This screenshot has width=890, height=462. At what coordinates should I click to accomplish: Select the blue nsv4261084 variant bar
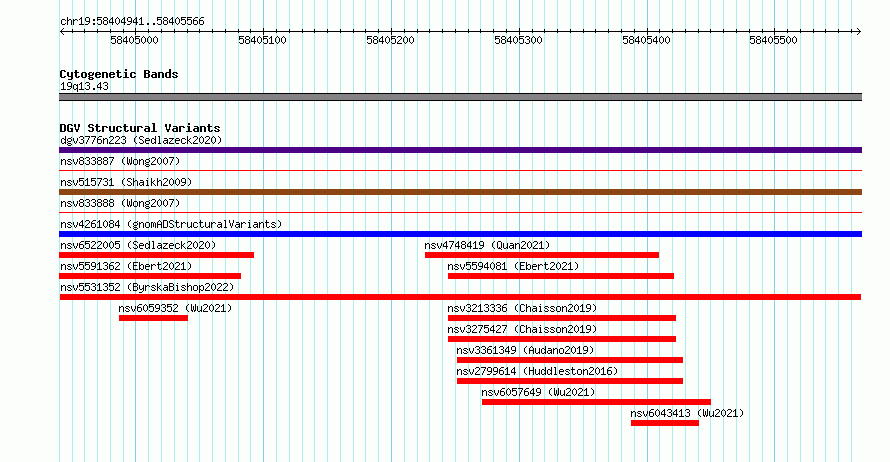tap(460, 234)
